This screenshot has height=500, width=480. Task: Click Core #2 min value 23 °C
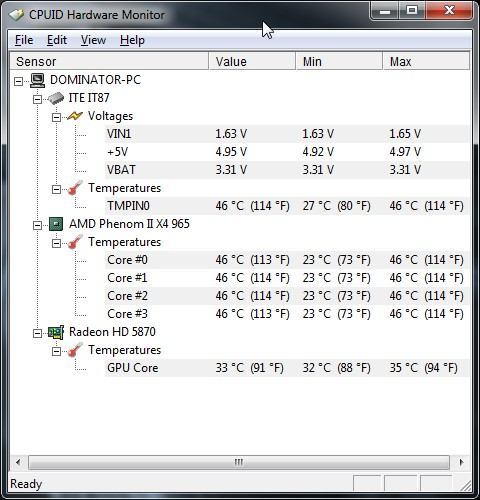(x=337, y=296)
